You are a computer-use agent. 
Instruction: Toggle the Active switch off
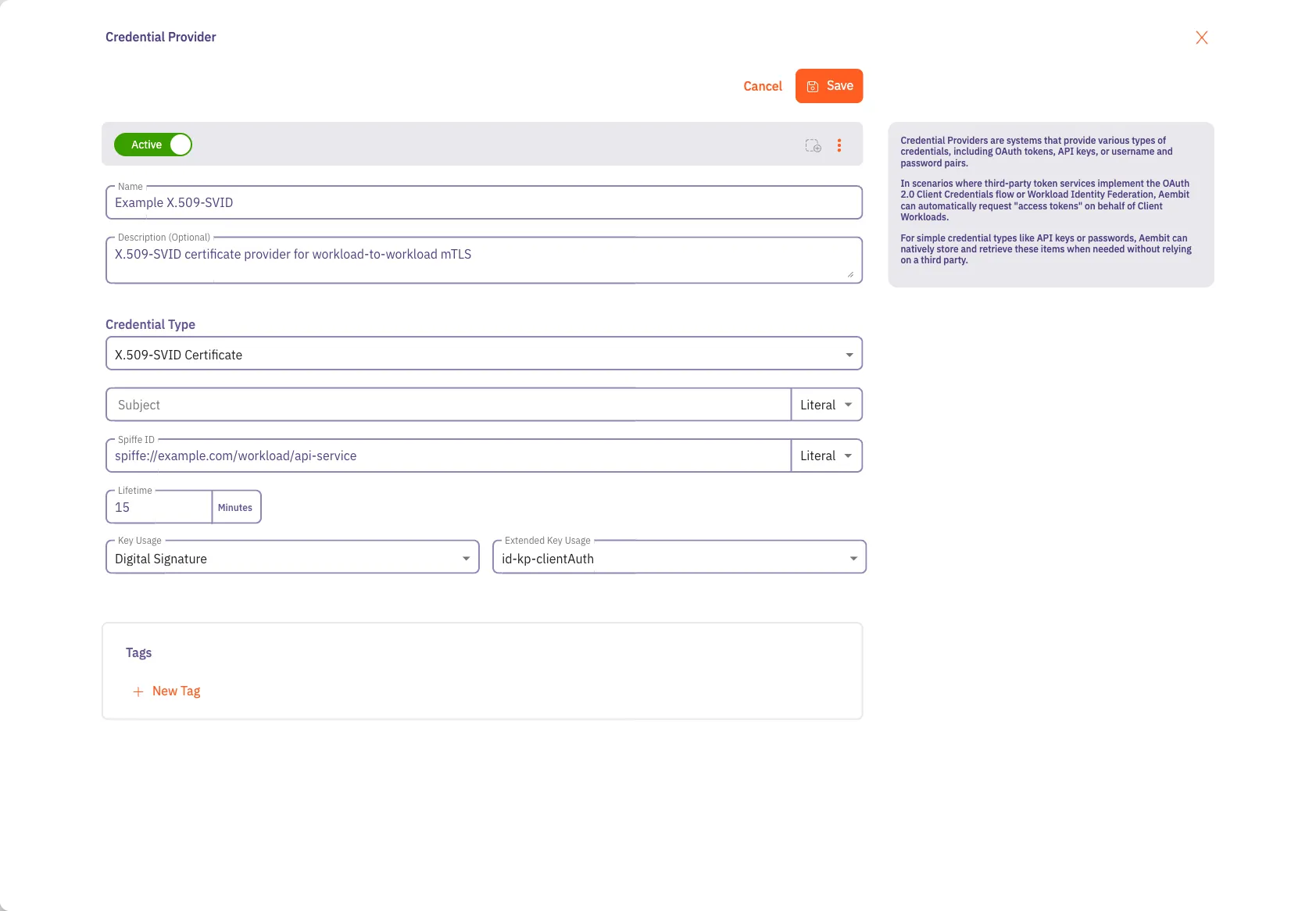[x=153, y=145]
